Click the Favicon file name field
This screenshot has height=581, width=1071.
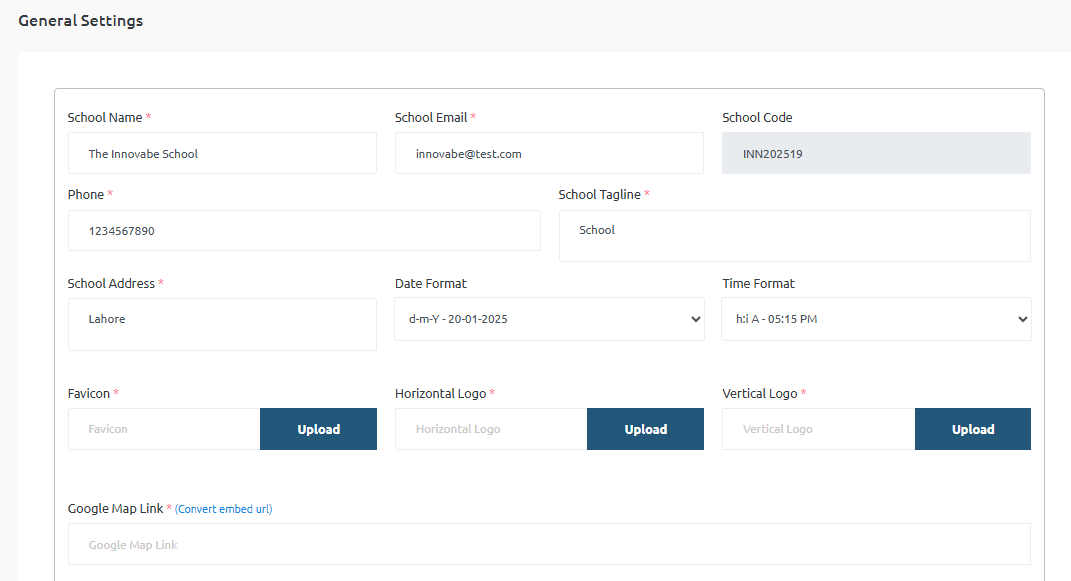click(164, 429)
